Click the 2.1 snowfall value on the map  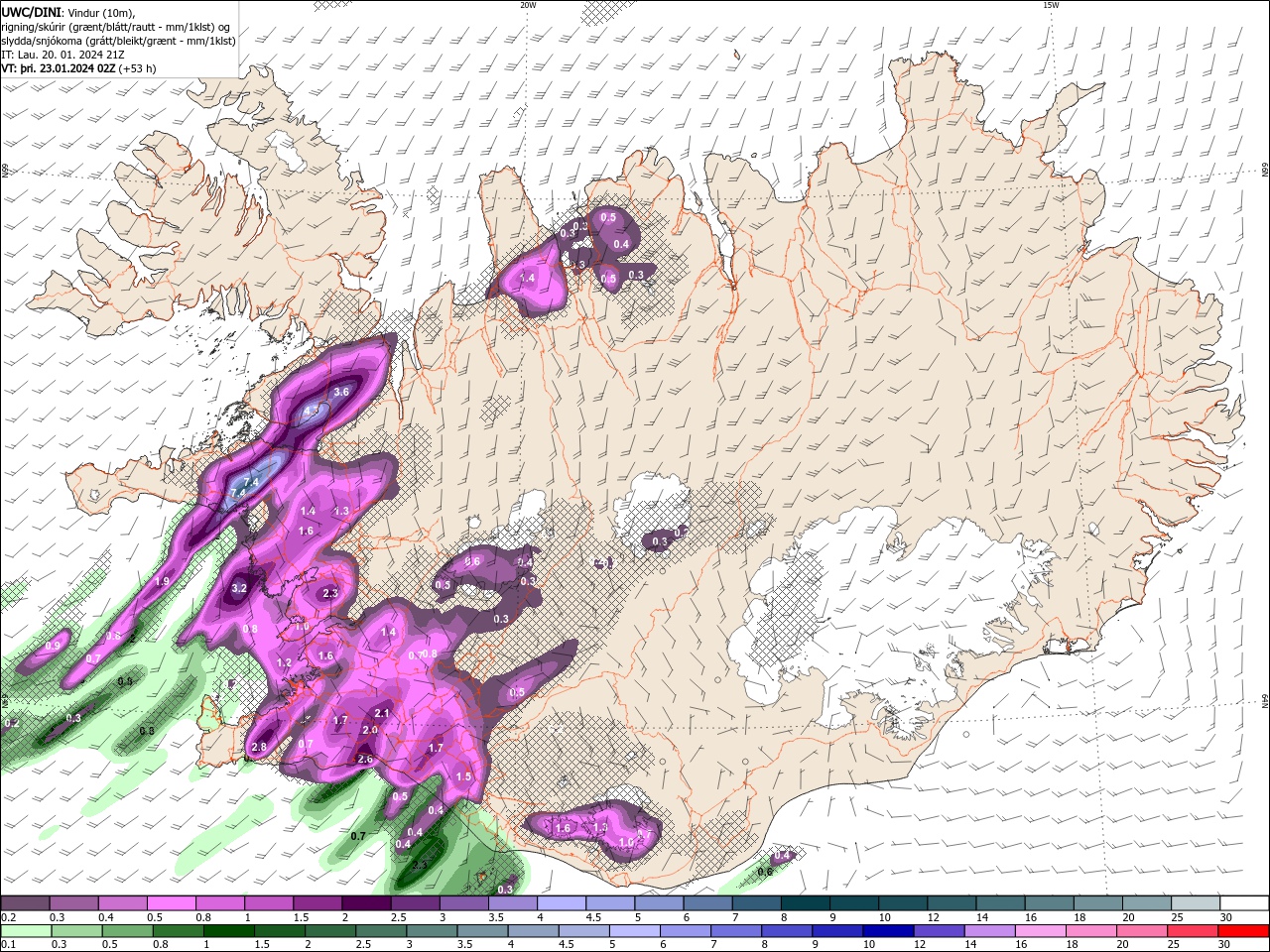(382, 713)
